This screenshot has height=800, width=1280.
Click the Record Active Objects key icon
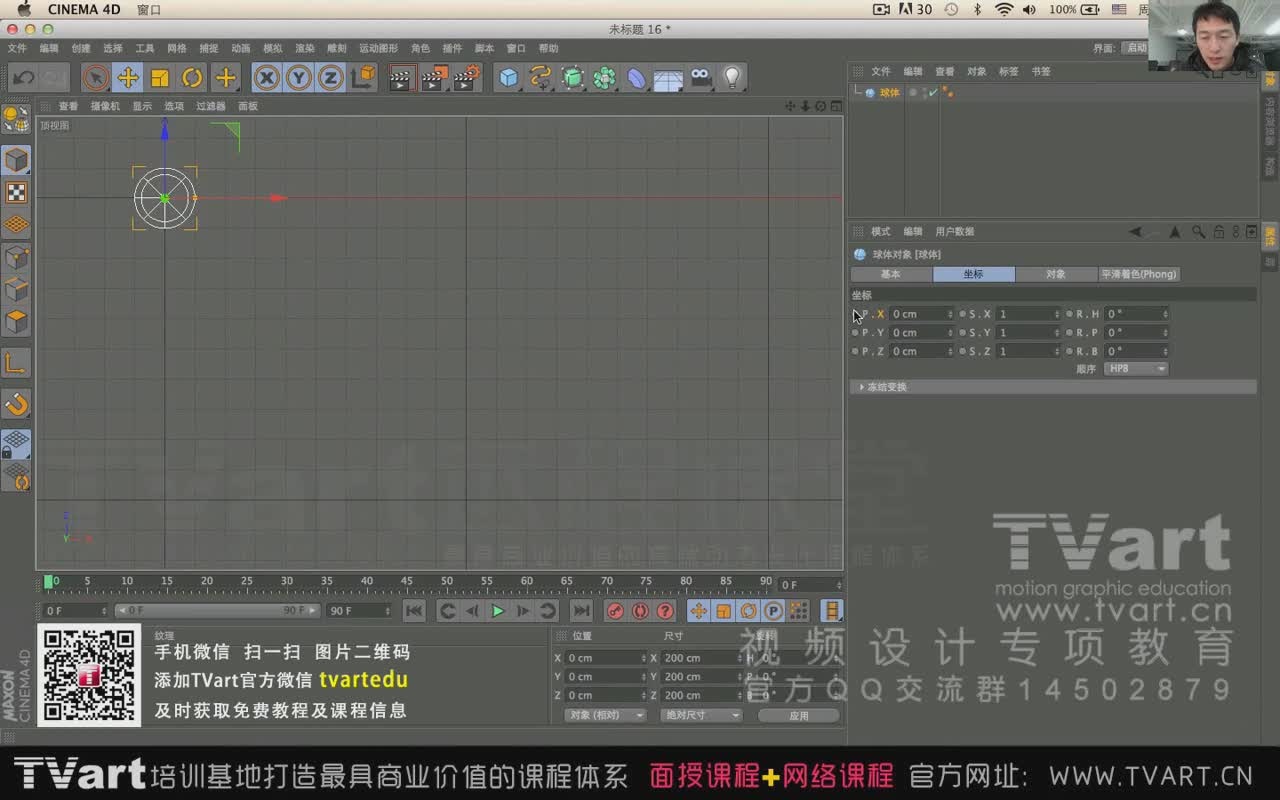coord(616,611)
